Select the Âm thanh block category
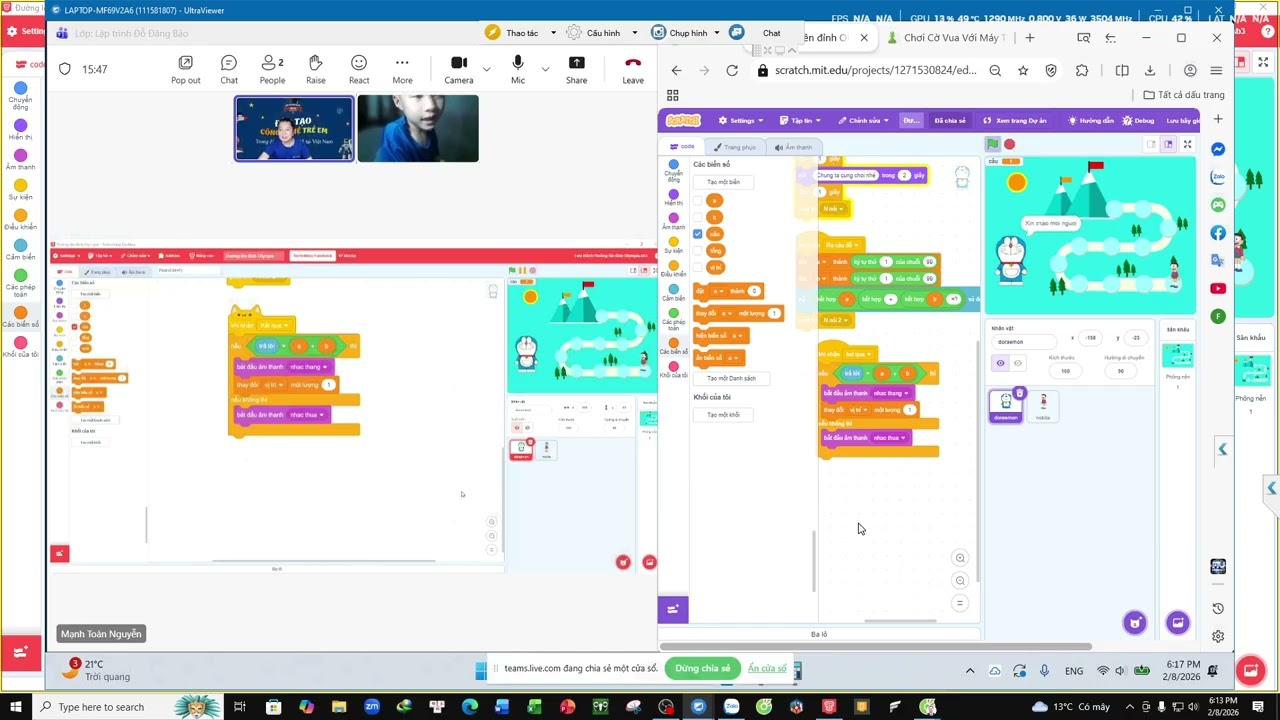Viewport: 1280px width, 720px height. (x=674, y=222)
